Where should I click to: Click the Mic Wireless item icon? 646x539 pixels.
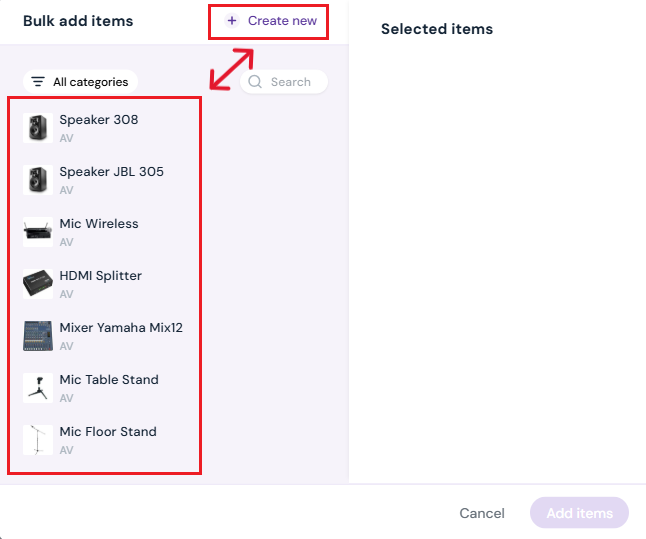38,232
